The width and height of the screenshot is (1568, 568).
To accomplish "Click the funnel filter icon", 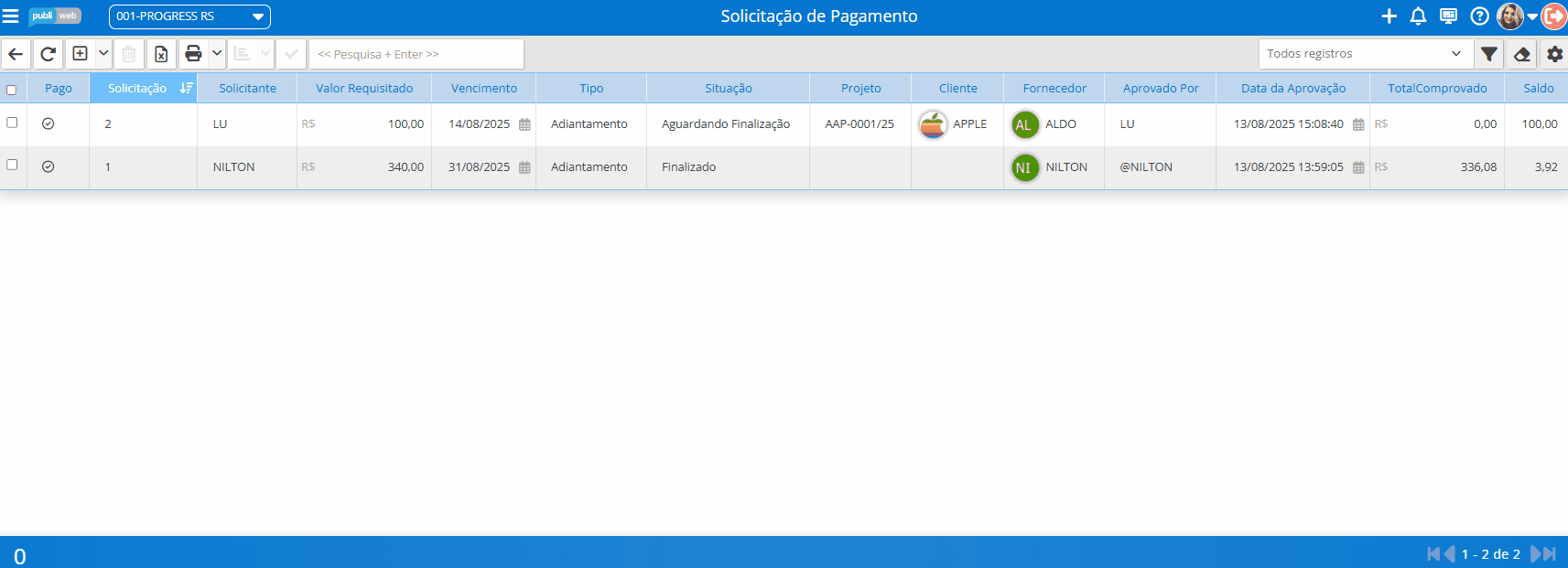I will click(1489, 54).
